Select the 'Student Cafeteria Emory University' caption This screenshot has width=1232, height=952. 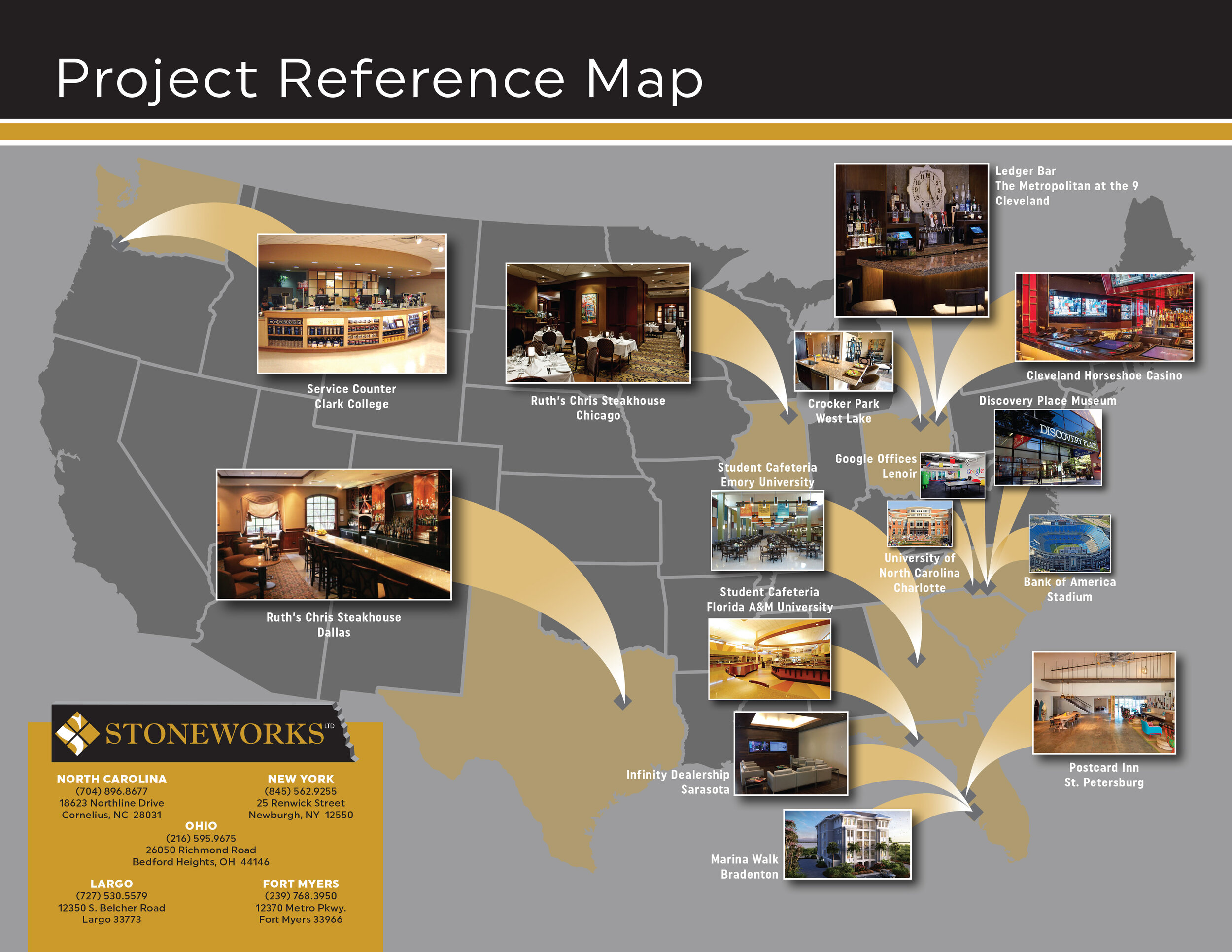coord(767,475)
